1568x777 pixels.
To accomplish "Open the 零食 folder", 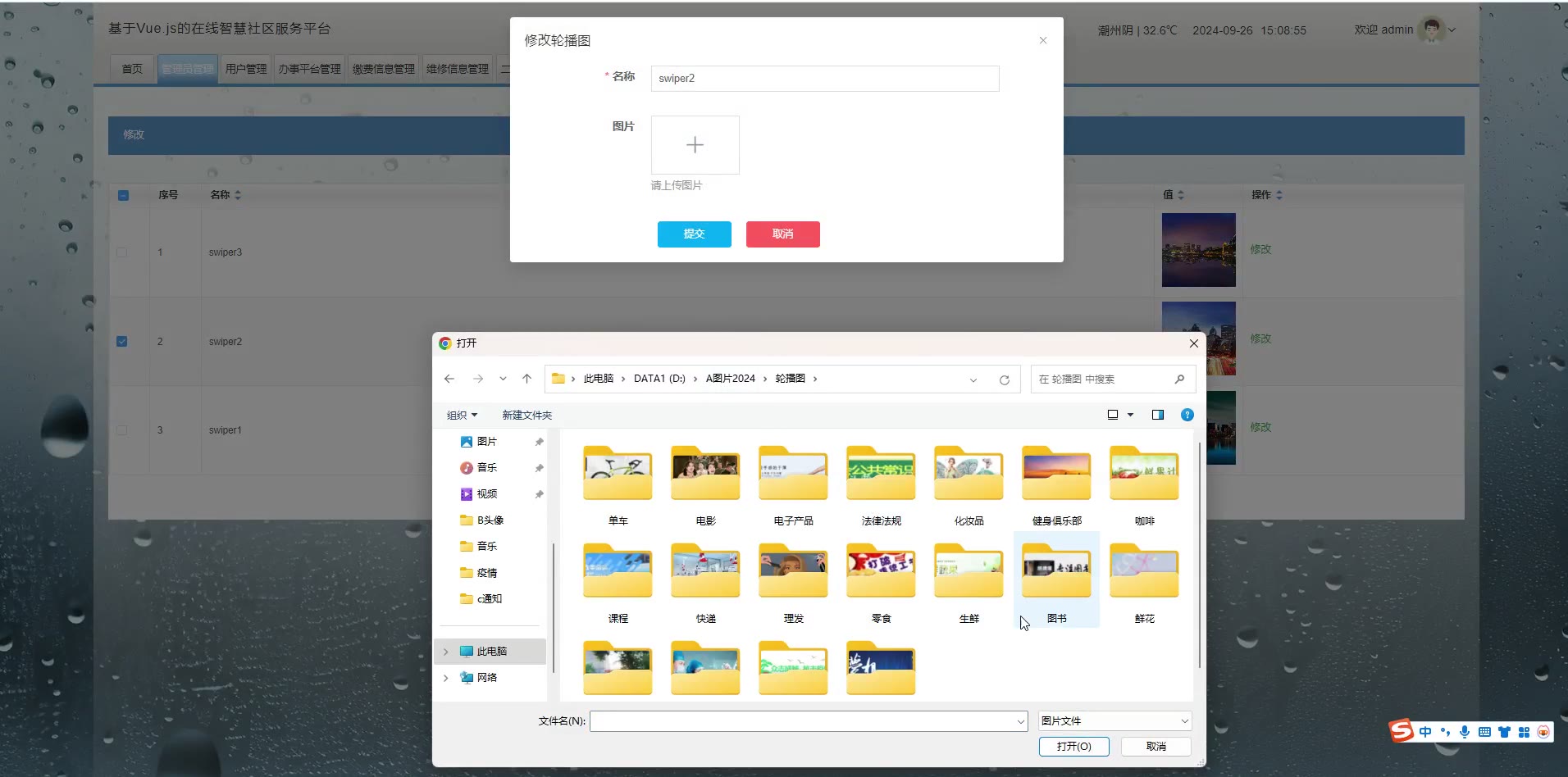I will [x=881, y=583].
